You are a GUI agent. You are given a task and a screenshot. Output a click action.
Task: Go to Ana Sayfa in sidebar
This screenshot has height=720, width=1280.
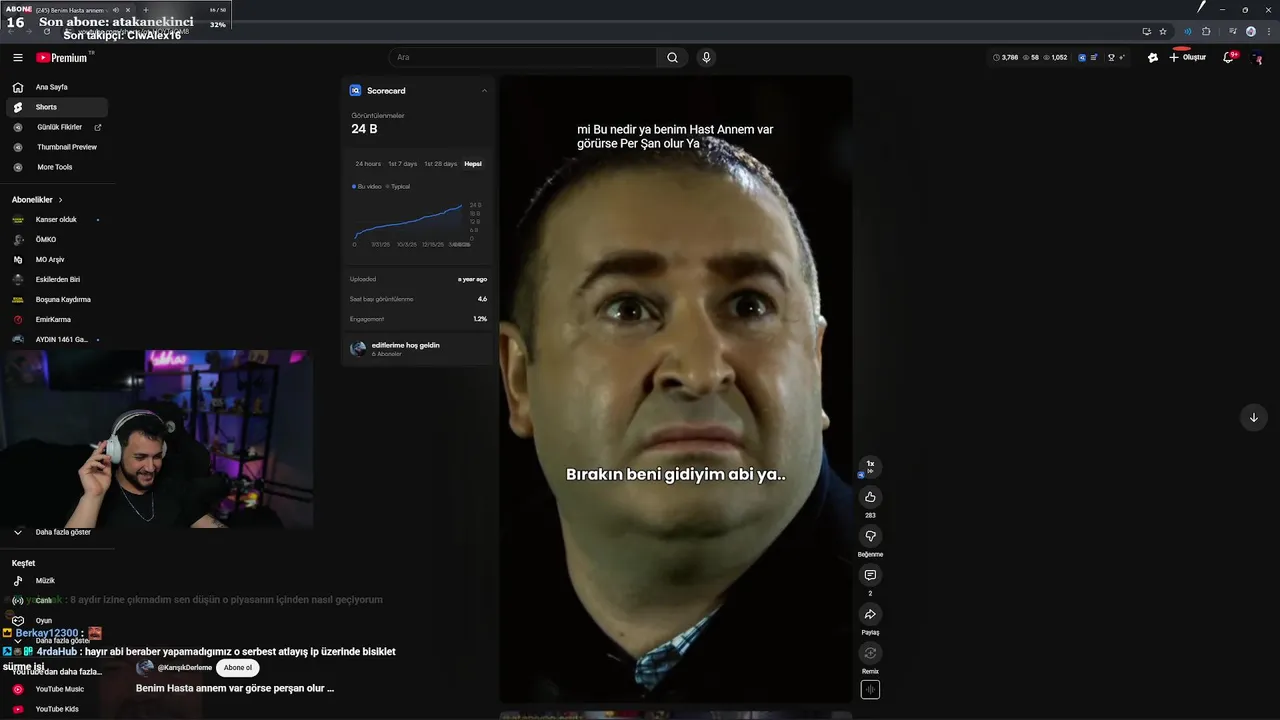click(57, 87)
